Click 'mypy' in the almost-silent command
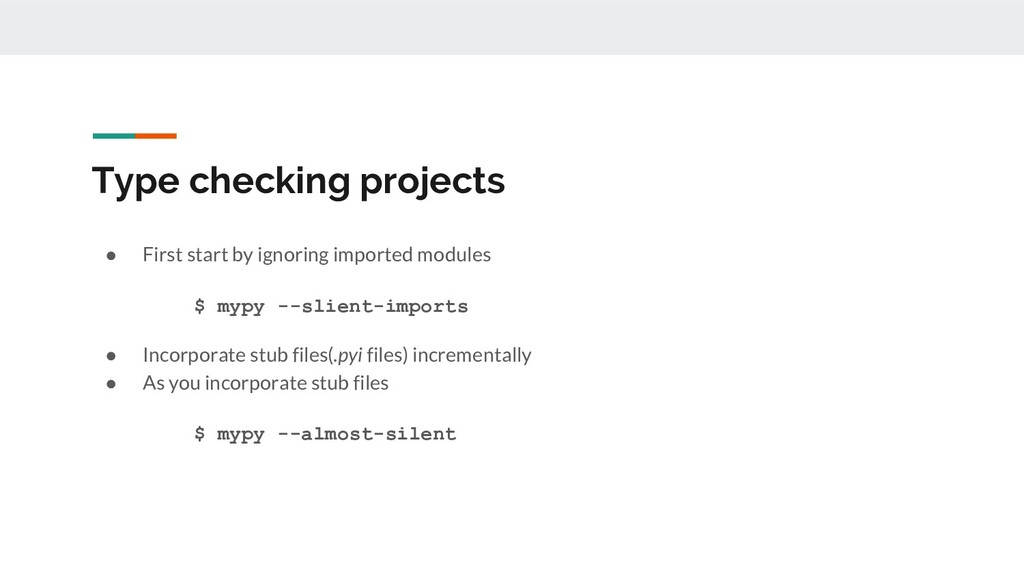Viewport: 1024px width, 576px height. pos(241,434)
